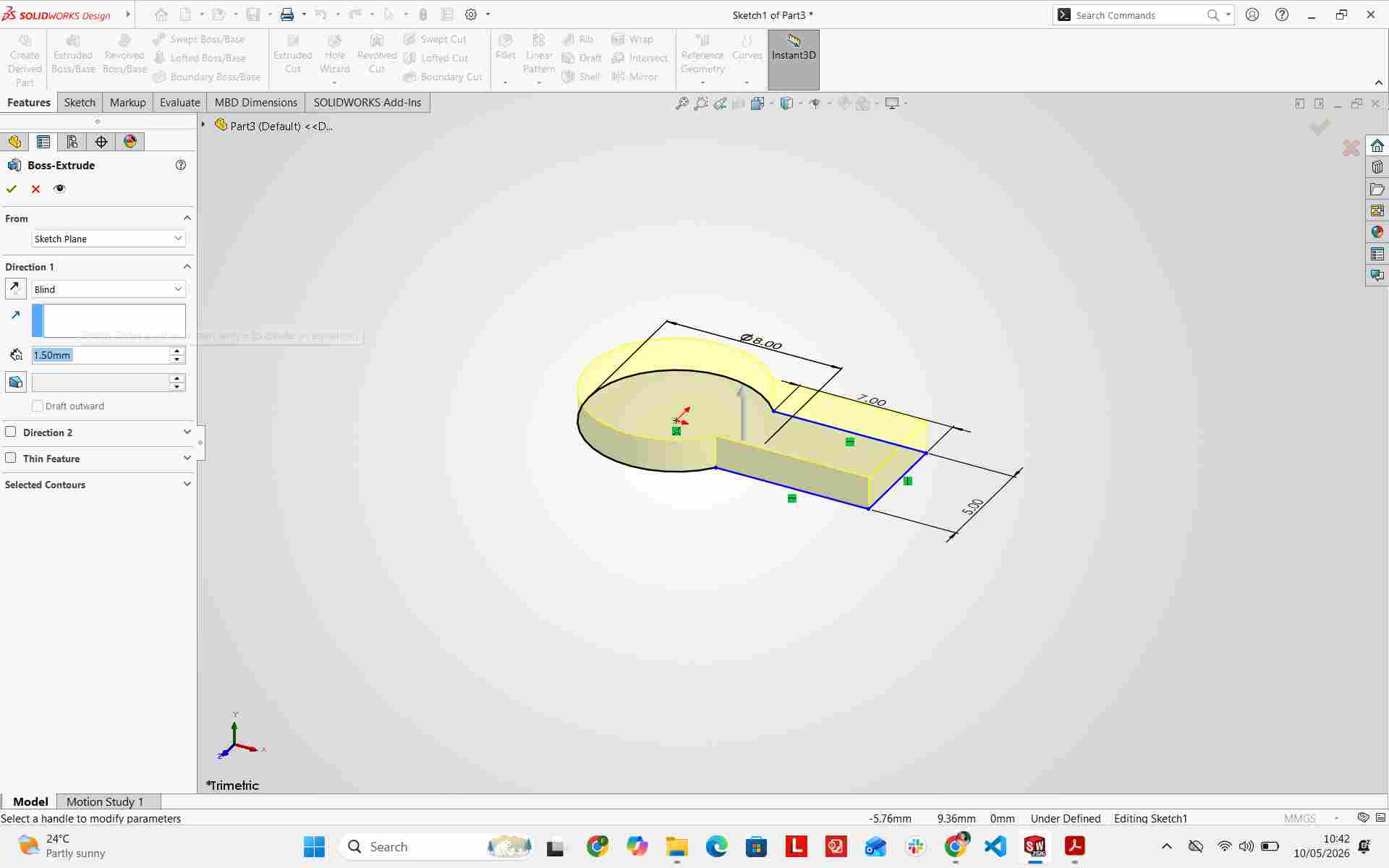Open DimXpertManager crosshair tab
The height and width of the screenshot is (868, 1389).
point(101,142)
